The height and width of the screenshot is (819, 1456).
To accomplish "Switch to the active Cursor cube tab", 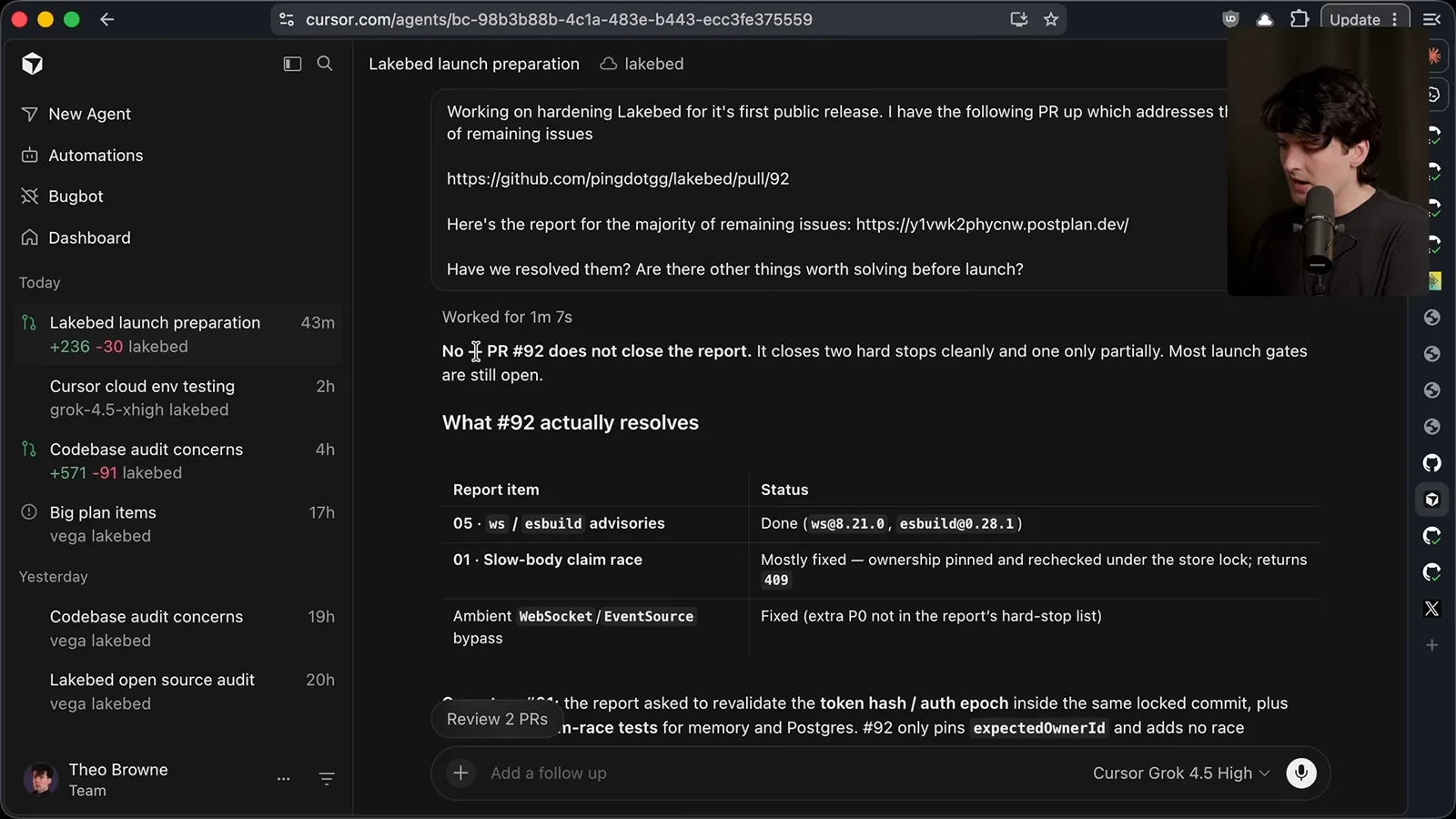I will [1432, 500].
